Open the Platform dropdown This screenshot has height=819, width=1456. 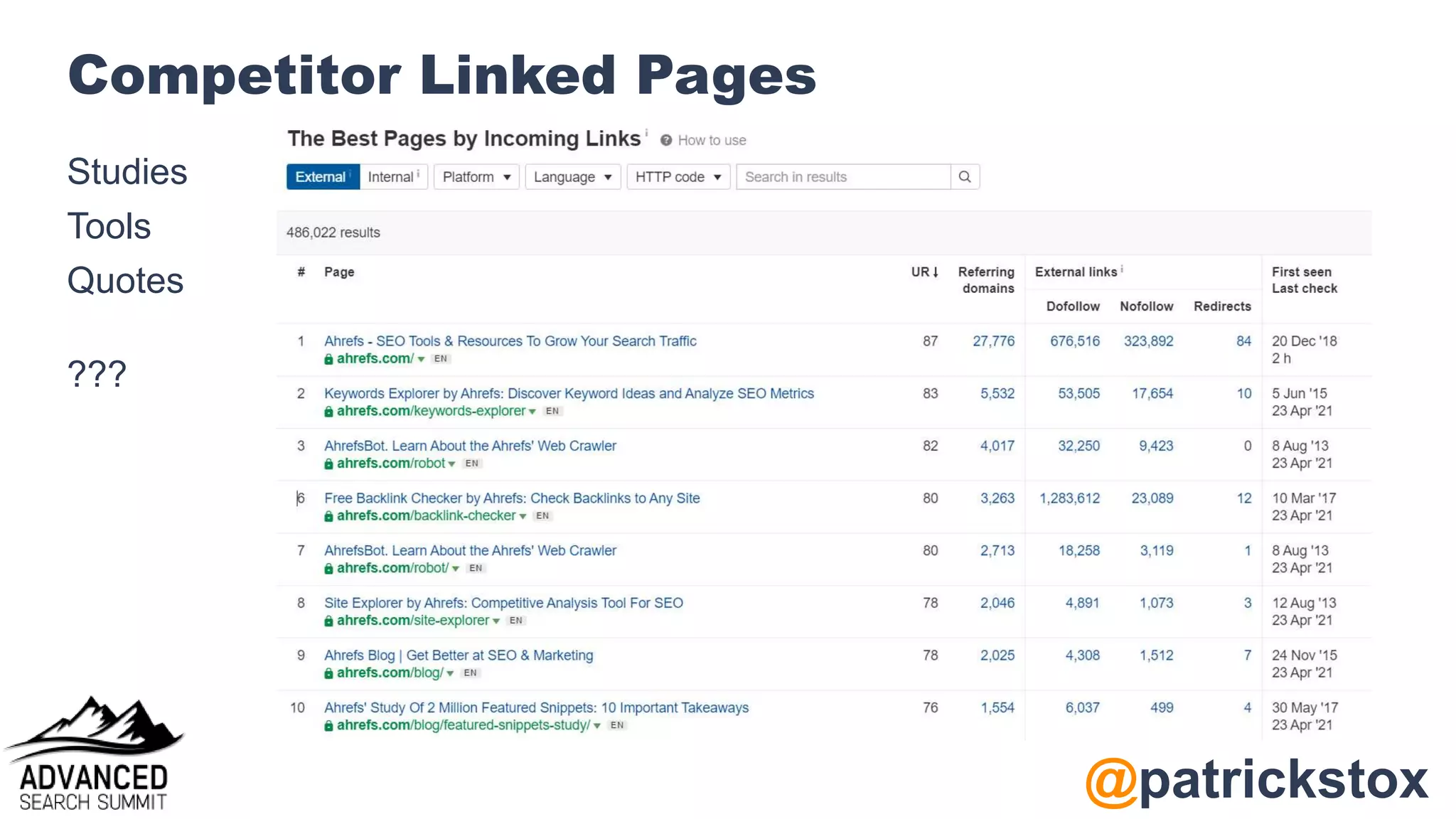point(476,177)
